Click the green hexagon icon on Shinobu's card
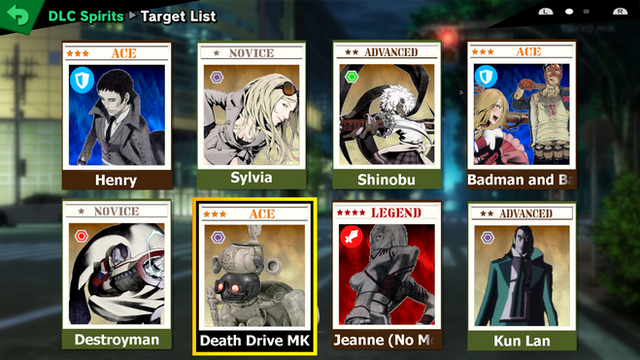The image size is (640, 360). pyautogui.click(x=351, y=76)
